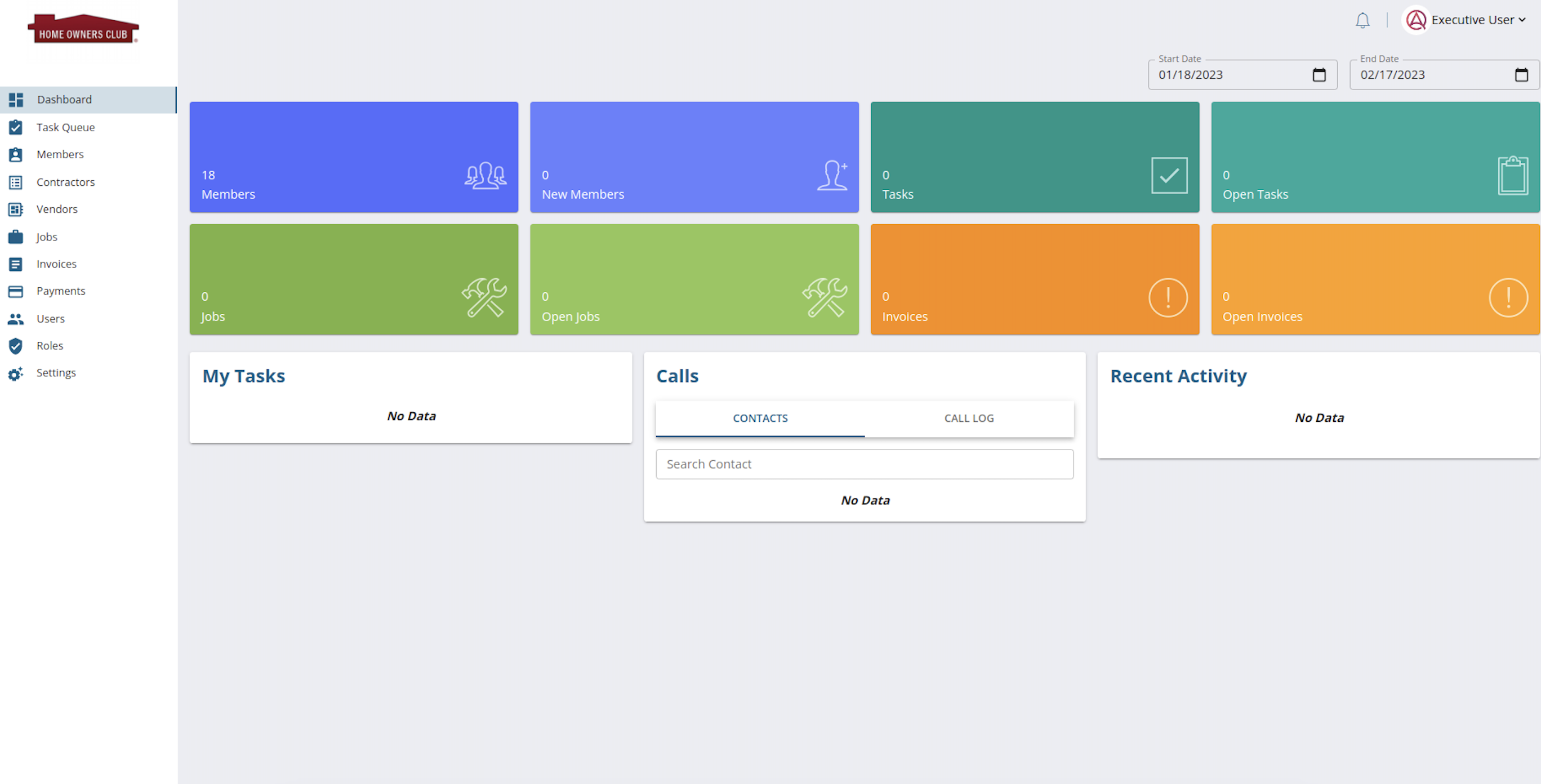The width and height of the screenshot is (1541, 784).
Task: Open the New Members card label
Action: (x=582, y=194)
